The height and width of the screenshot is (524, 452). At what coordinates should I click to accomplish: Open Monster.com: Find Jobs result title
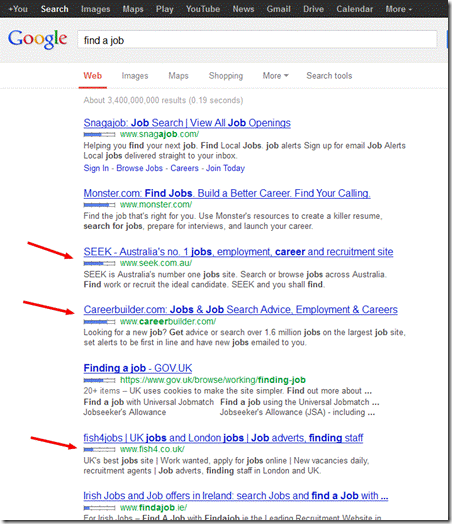(x=227, y=193)
